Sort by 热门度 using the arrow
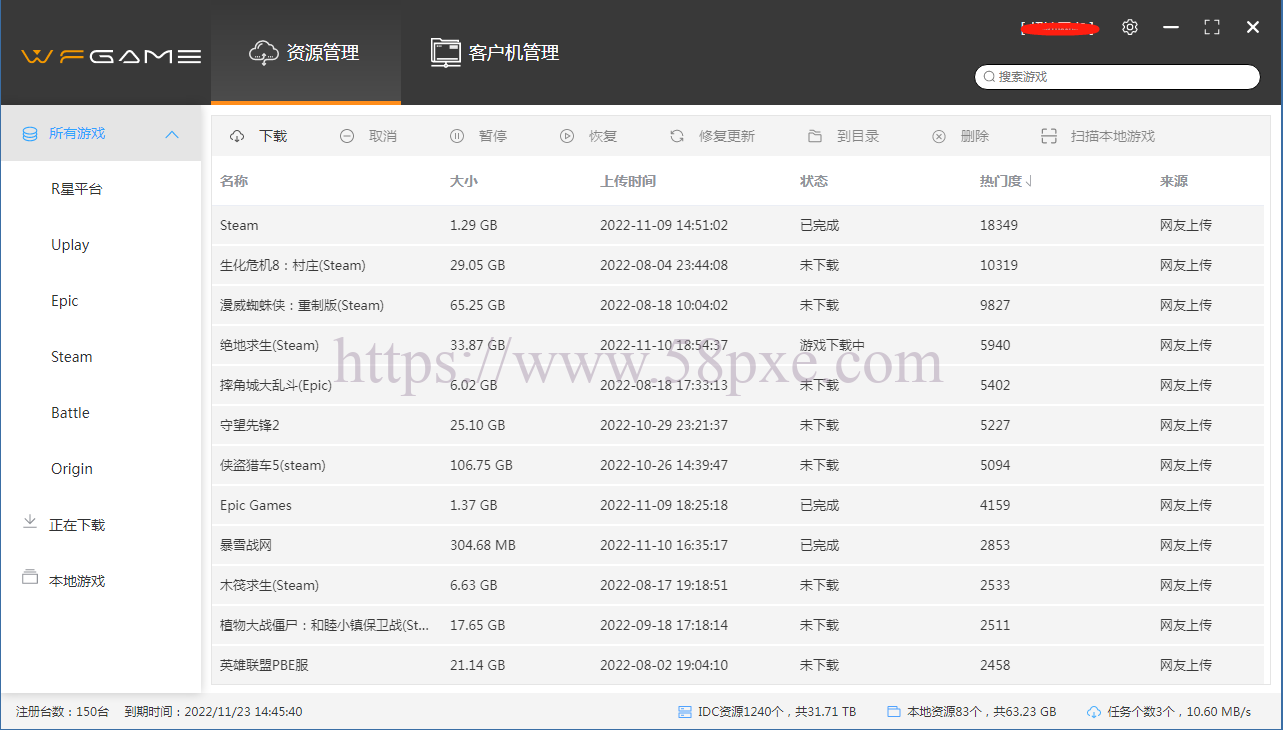Image resolution: width=1283 pixels, height=730 pixels. 1030,182
